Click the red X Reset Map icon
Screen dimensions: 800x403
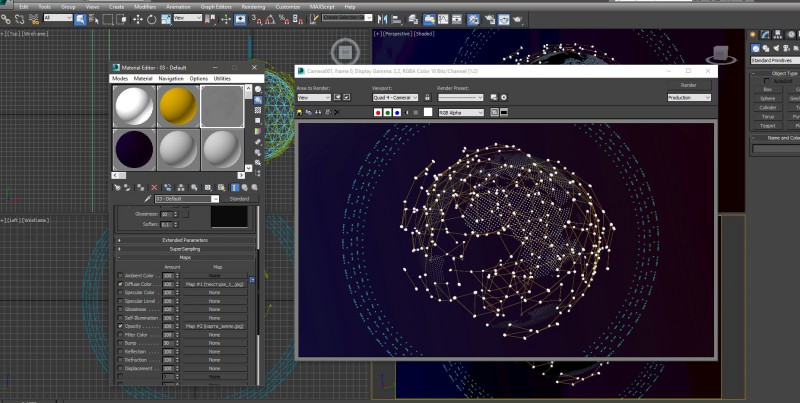click(154, 188)
